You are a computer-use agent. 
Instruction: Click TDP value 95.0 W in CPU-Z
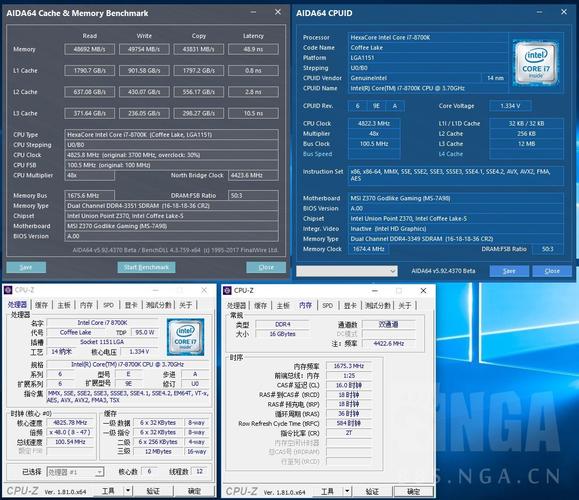tap(145, 332)
